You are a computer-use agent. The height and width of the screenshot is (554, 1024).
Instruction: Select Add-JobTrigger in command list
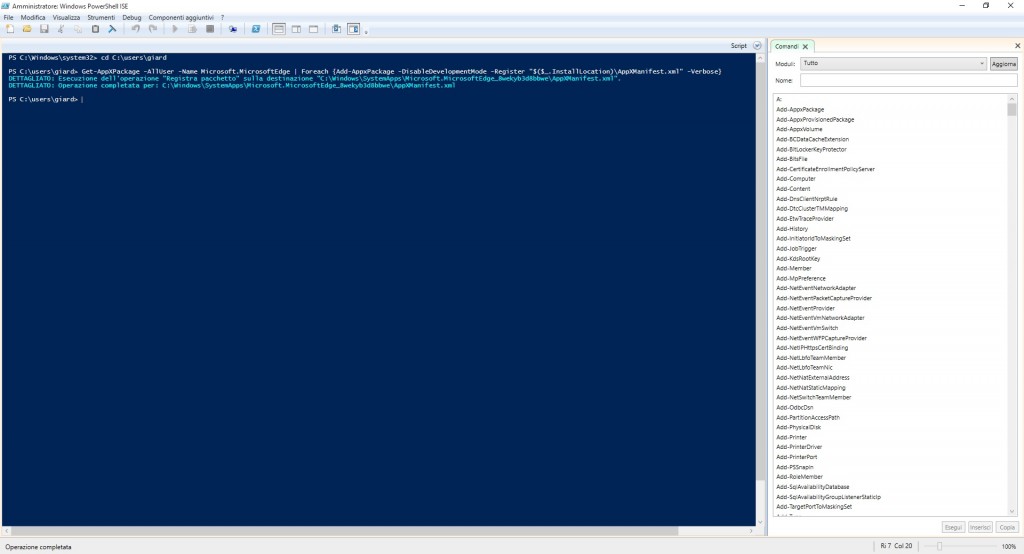(796, 249)
